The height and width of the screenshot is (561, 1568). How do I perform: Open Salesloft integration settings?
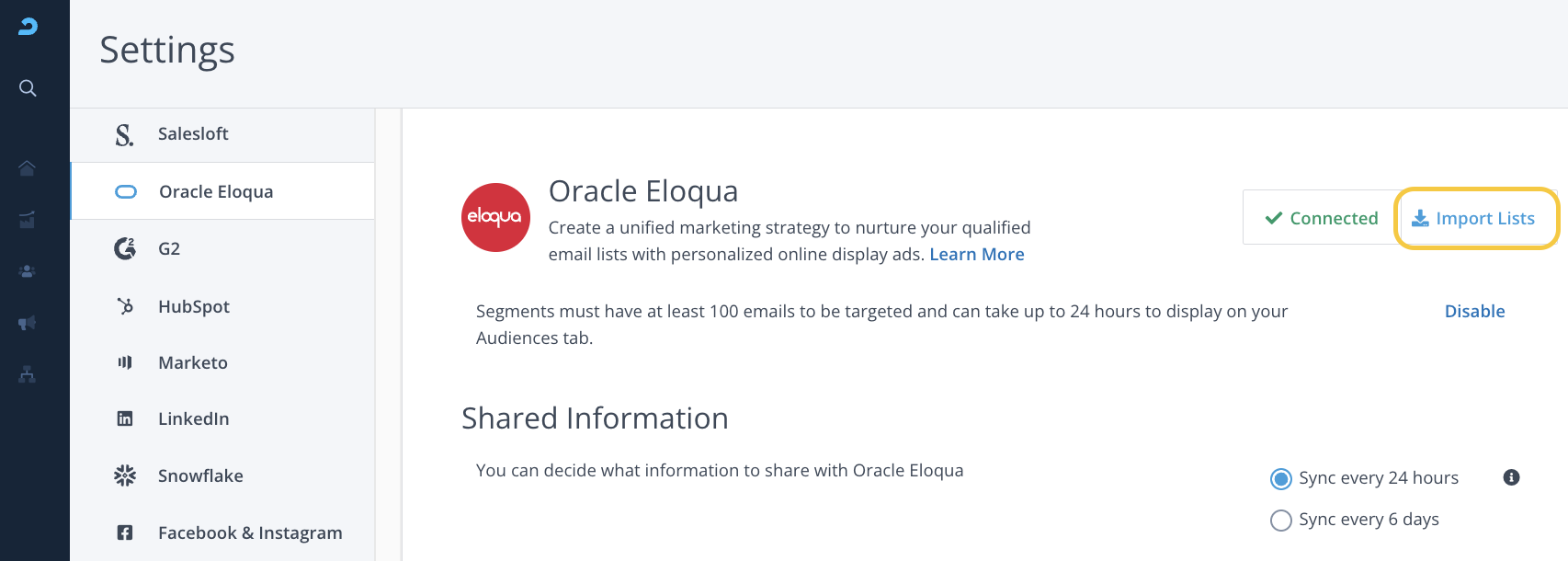click(193, 134)
